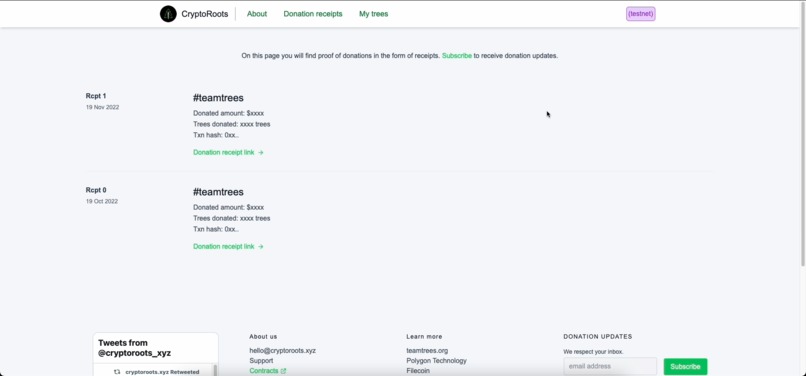Click the #teamtrees heading of Rcpt 0
The height and width of the screenshot is (376, 806).
click(218, 192)
